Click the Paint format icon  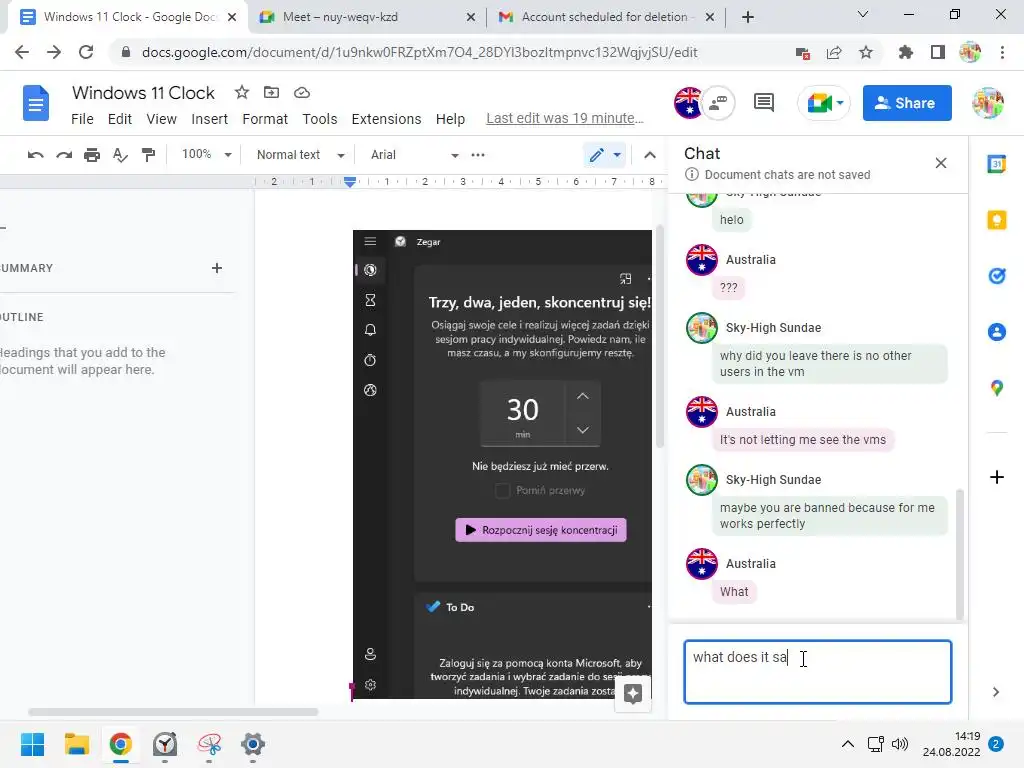pos(148,155)
